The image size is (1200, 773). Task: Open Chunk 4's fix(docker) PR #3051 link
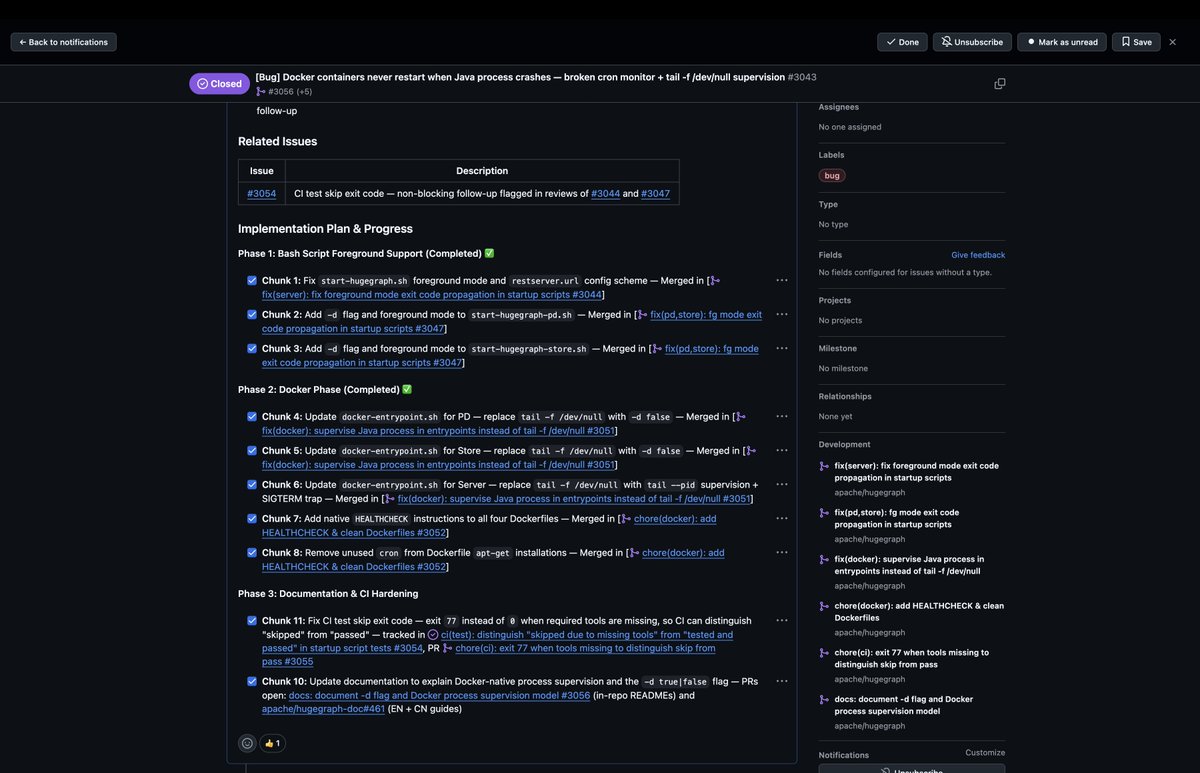[438, 431]
